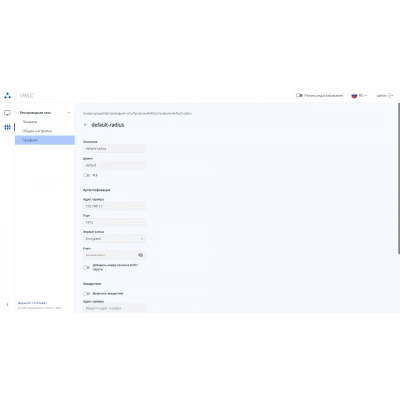The image size is (400, 400).
Task: Select the general settings sidebar item
Action: click(37, 131)
